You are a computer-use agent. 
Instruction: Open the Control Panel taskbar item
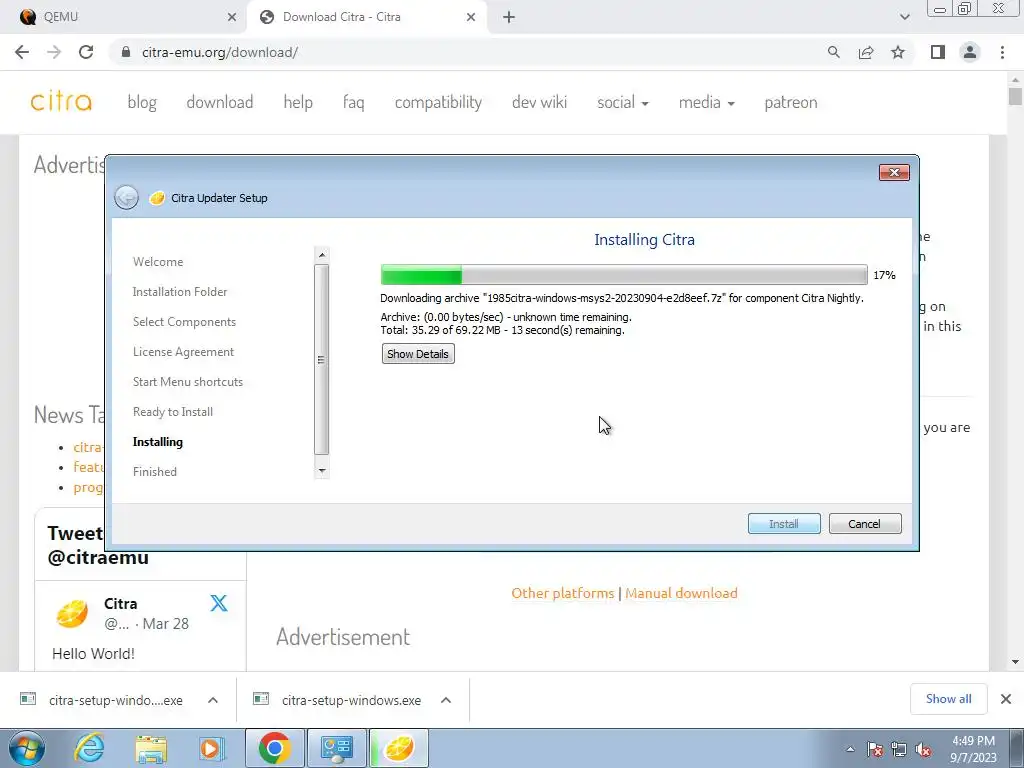tap(337, 748)
